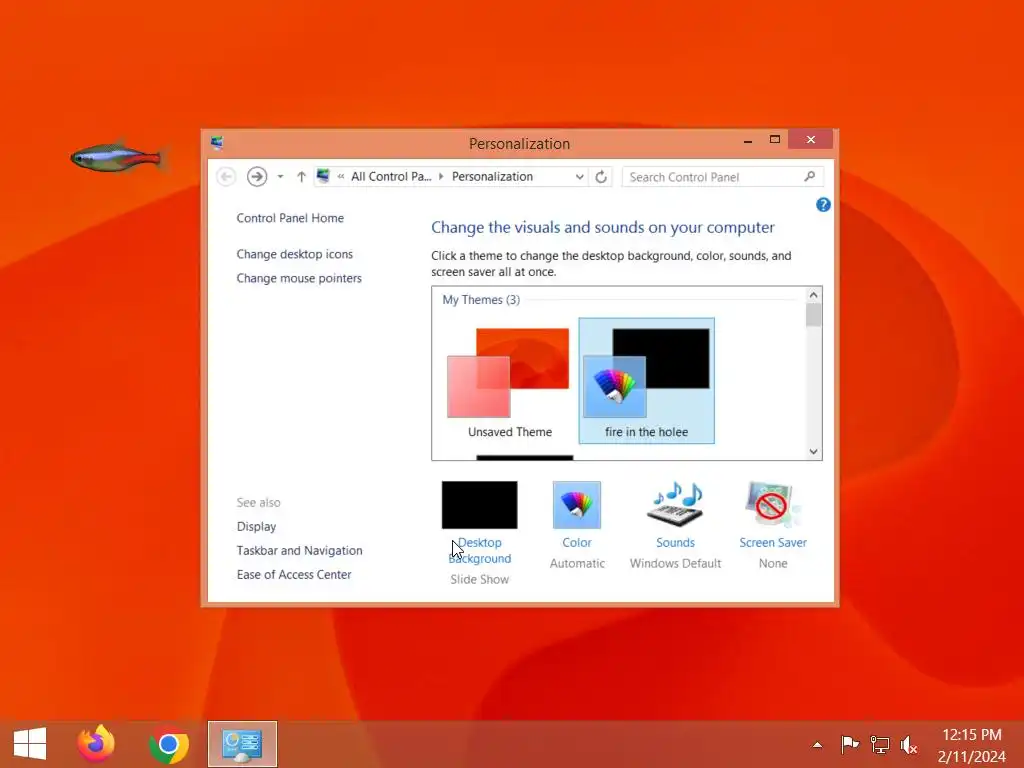Click breadcrumb arrow after All Control Panel Items
Image resolution: width=1024 pixels, height=768 pixels.
click(x=441, y=176)
